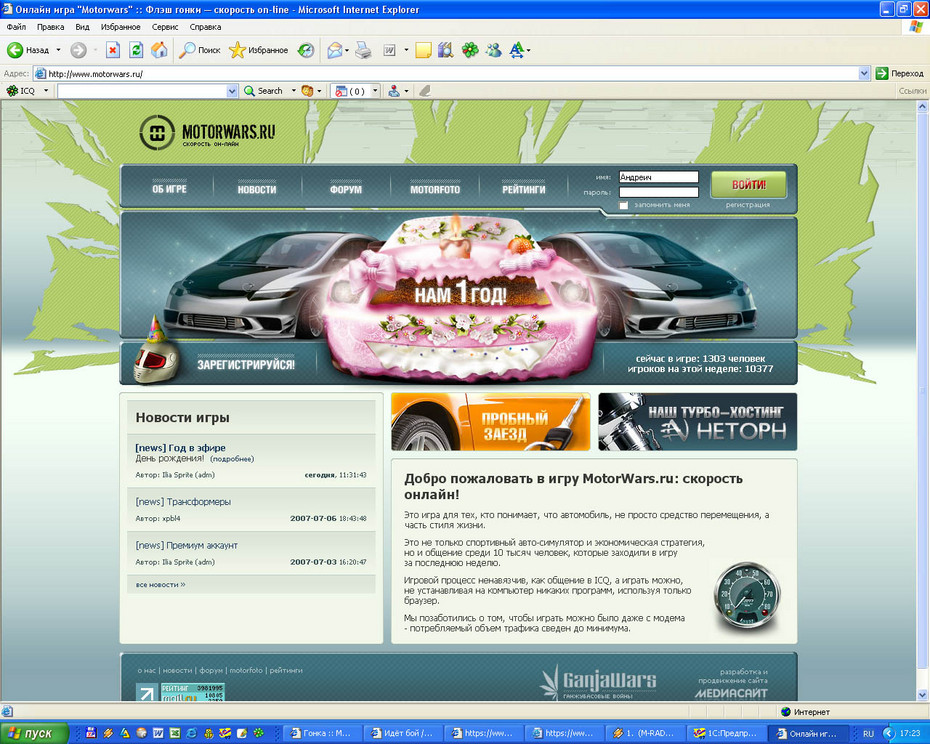This screenshot has width=930, height=744.
Task: Go to the ОБ ИГРЕ site section
Action: tap(169, 189)
